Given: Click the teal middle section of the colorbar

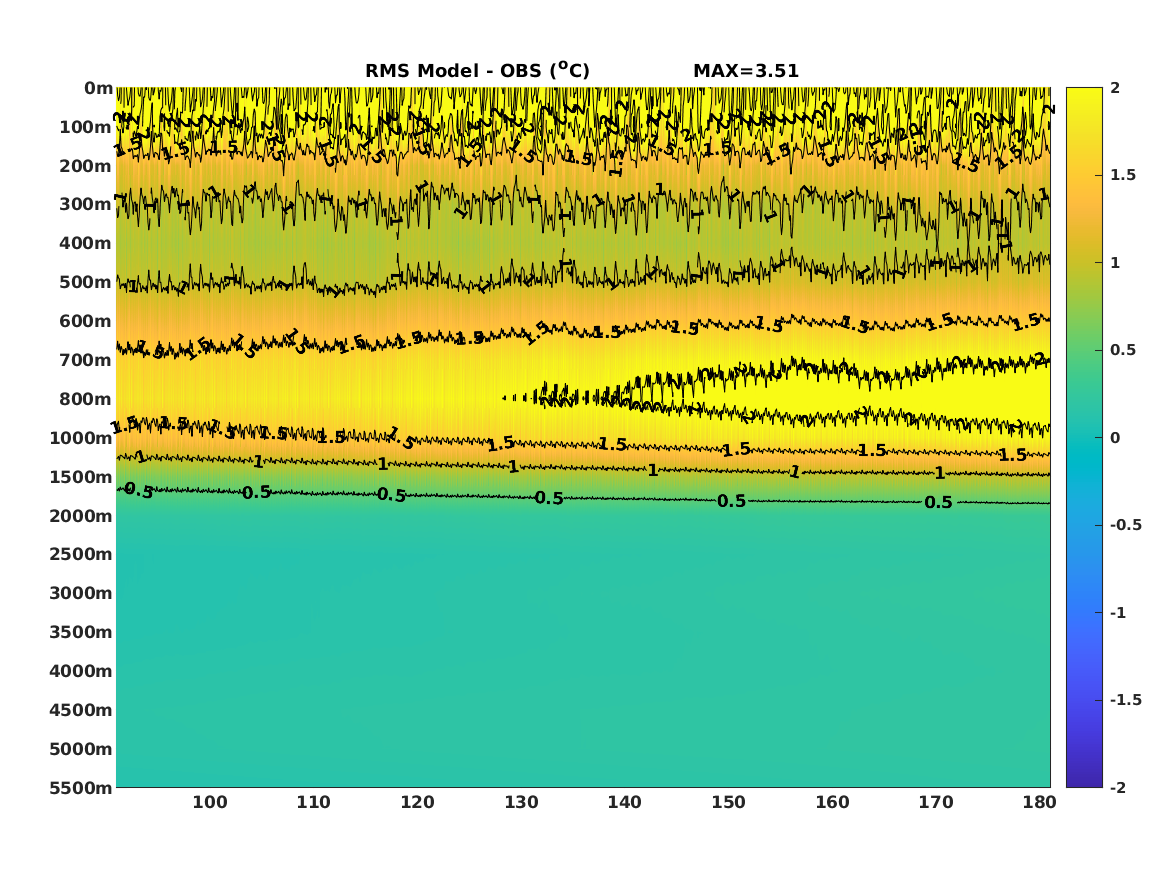Looking at the screenshot, I should click(x=1084, y=438).
